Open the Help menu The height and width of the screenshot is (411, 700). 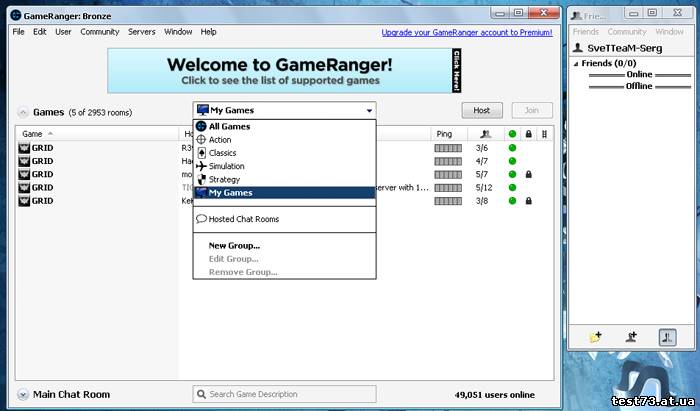point(208,32)
